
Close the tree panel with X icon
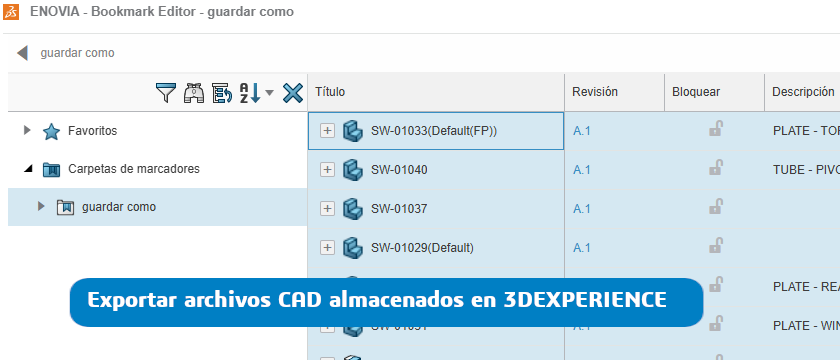click(x=293, y=93)
